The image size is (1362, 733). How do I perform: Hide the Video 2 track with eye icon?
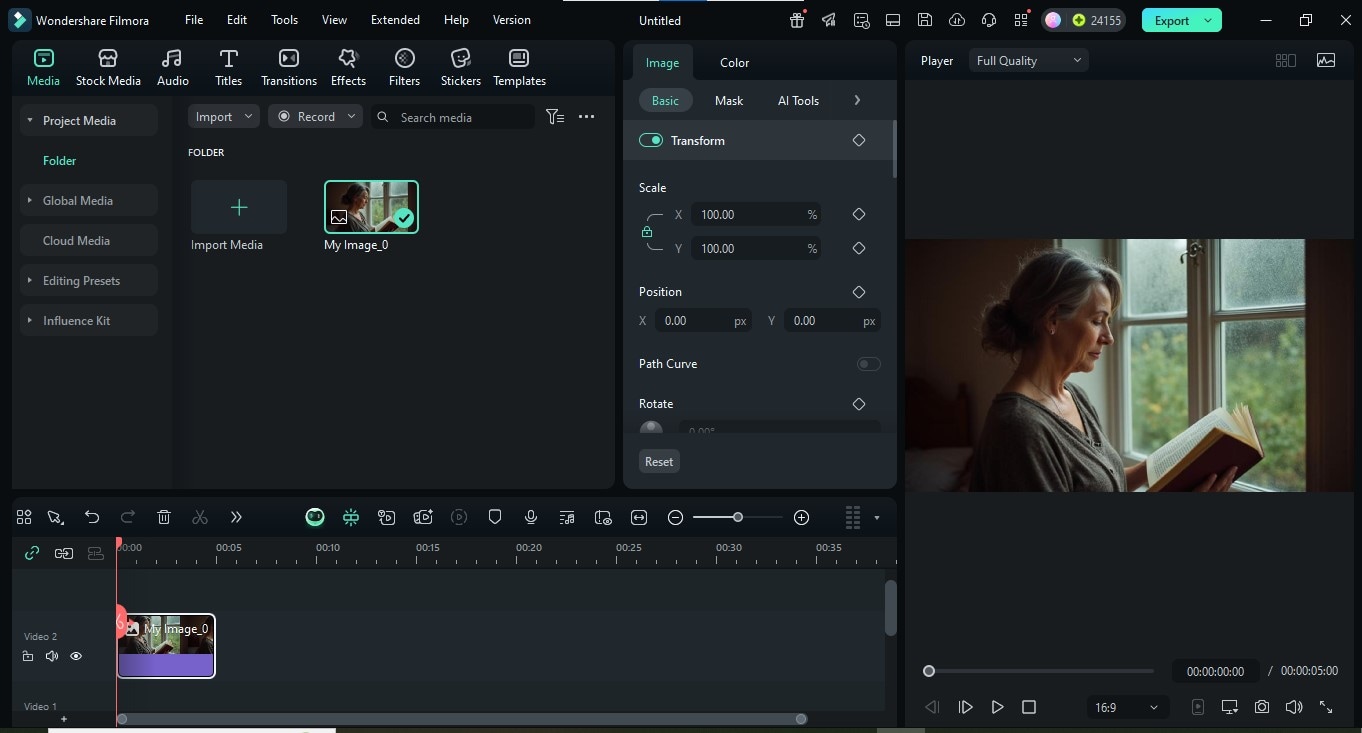click(76, 656)
